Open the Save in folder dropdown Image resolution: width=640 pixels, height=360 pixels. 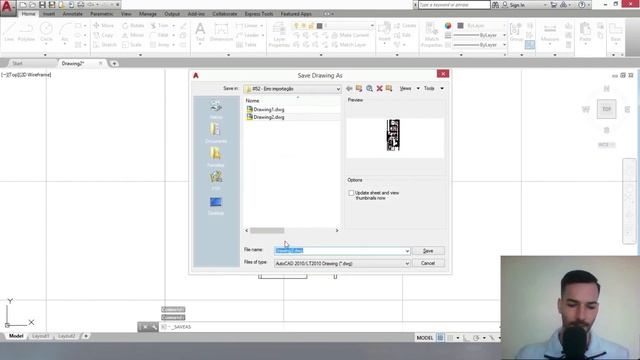click(x=292, y=89)
